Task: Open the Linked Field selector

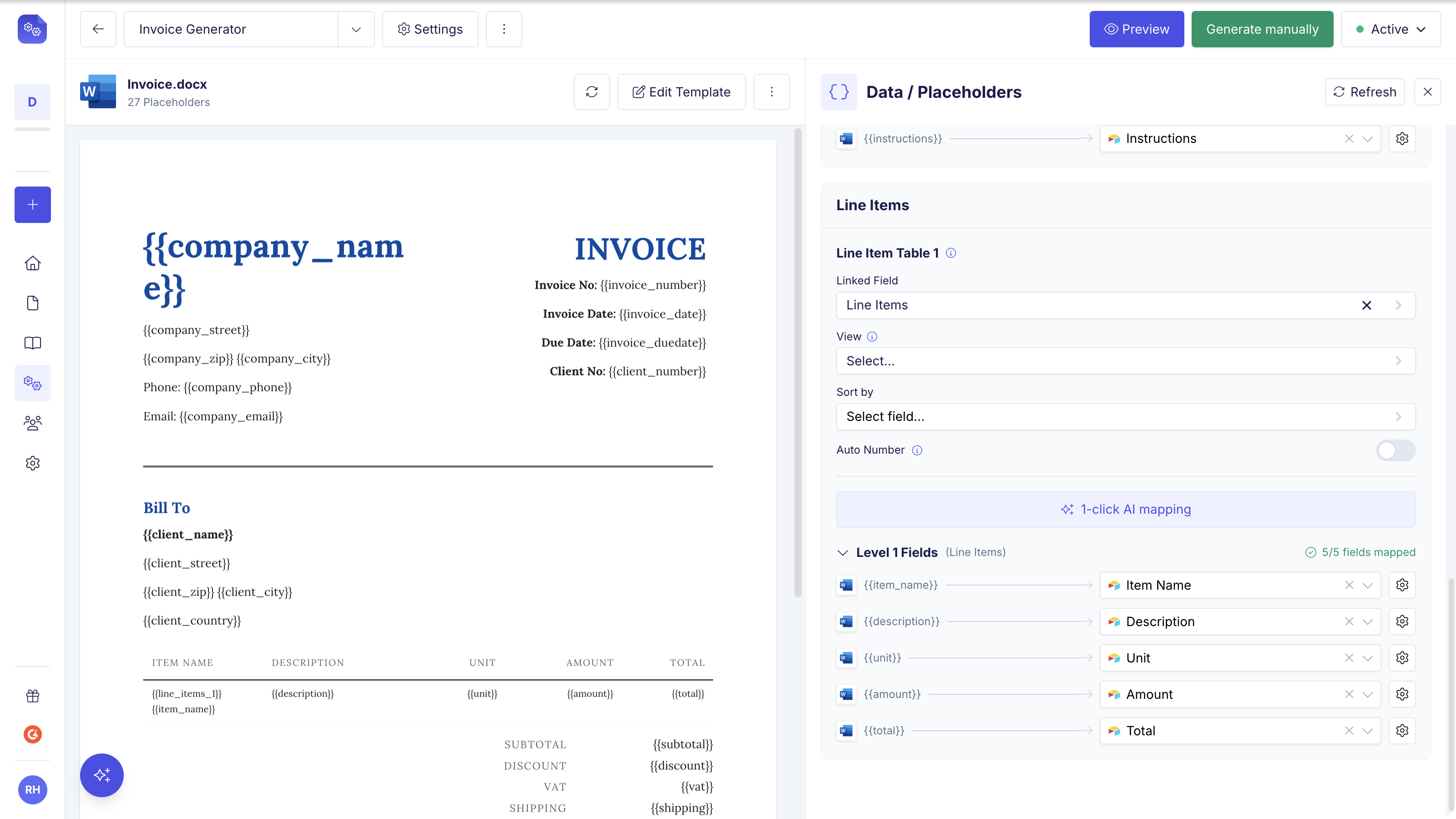Action: tap(1125, 305)
